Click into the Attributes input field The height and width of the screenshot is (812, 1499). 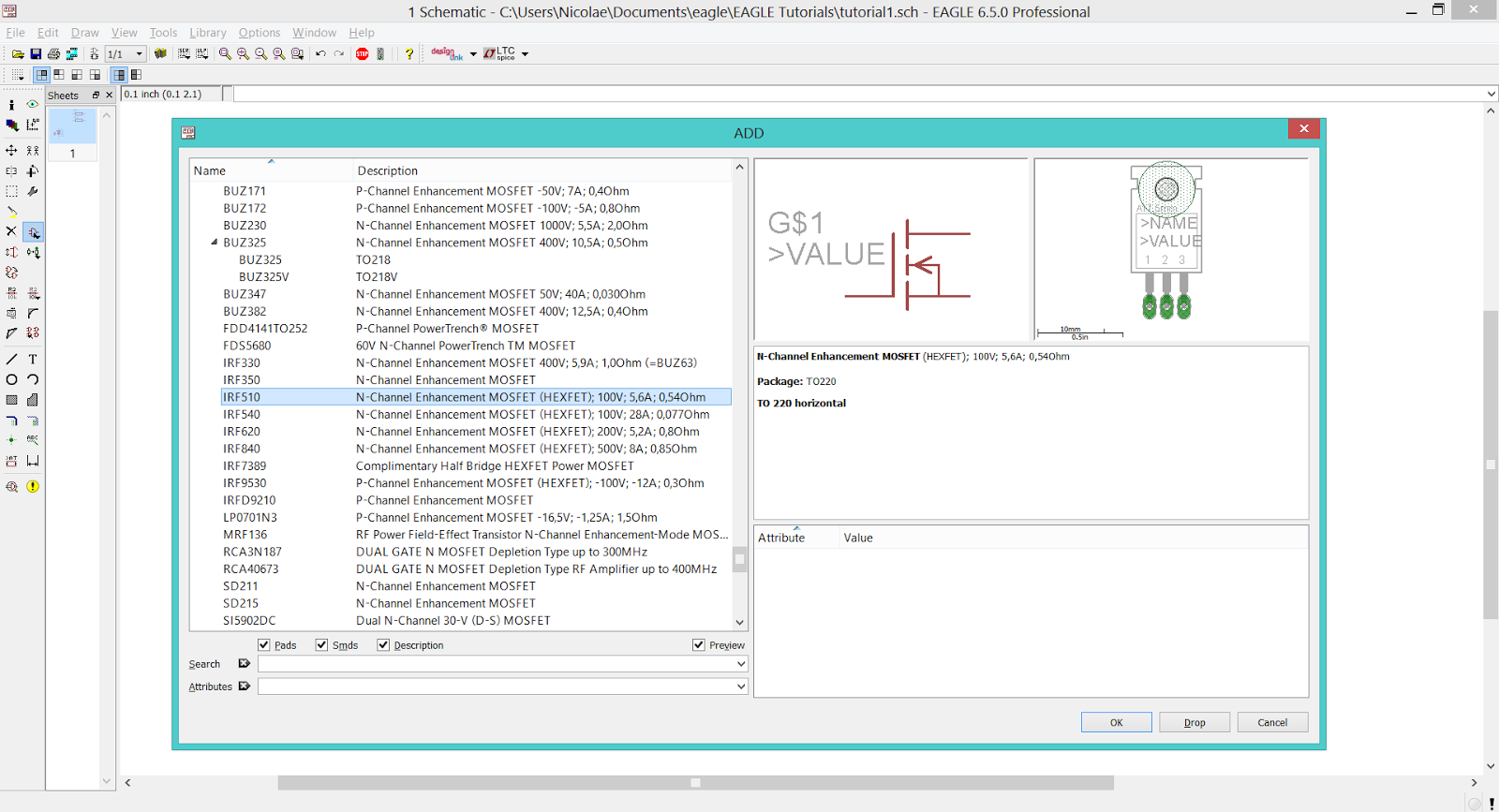496,687
